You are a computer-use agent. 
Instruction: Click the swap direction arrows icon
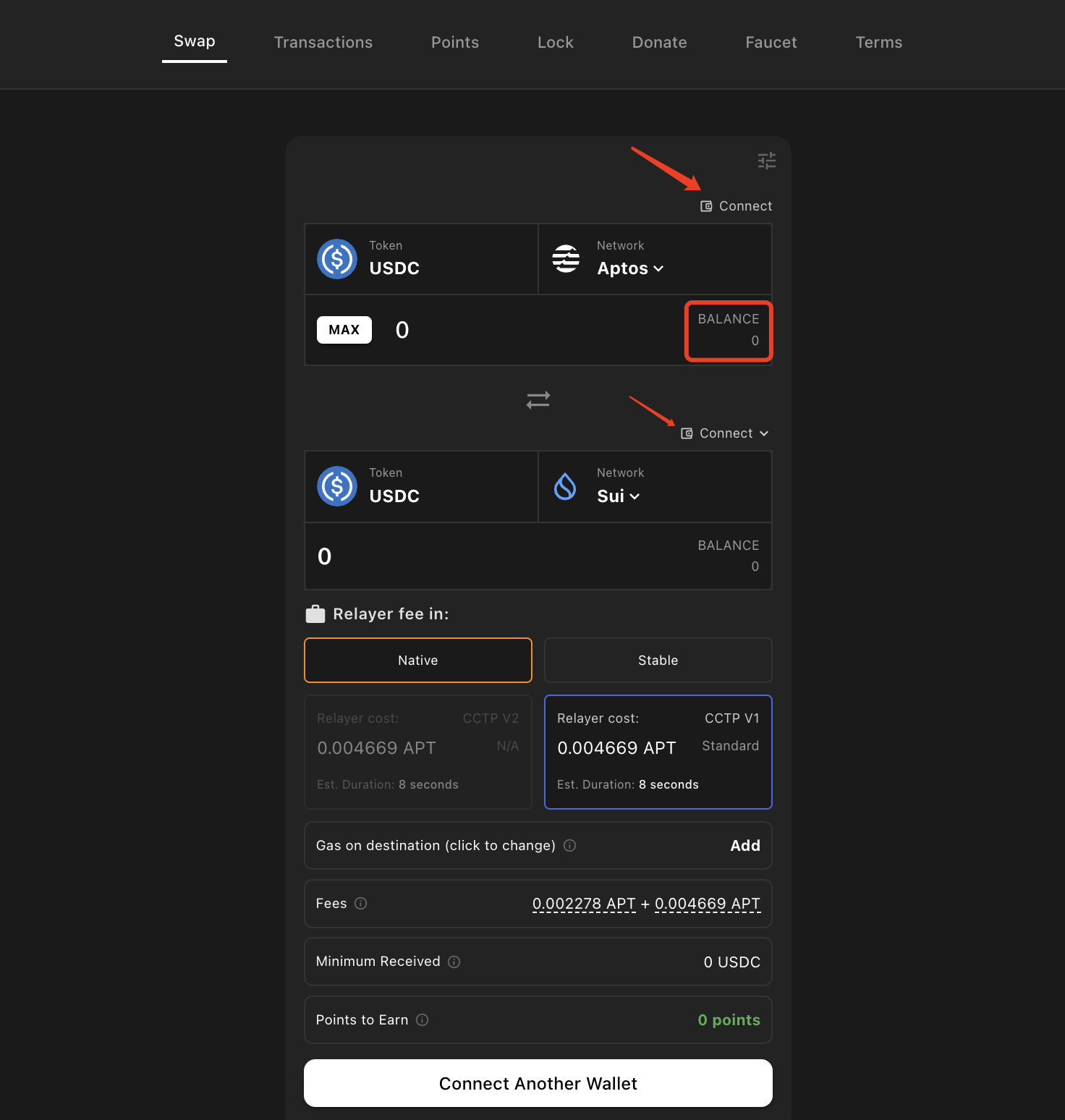tap(538, 399)
